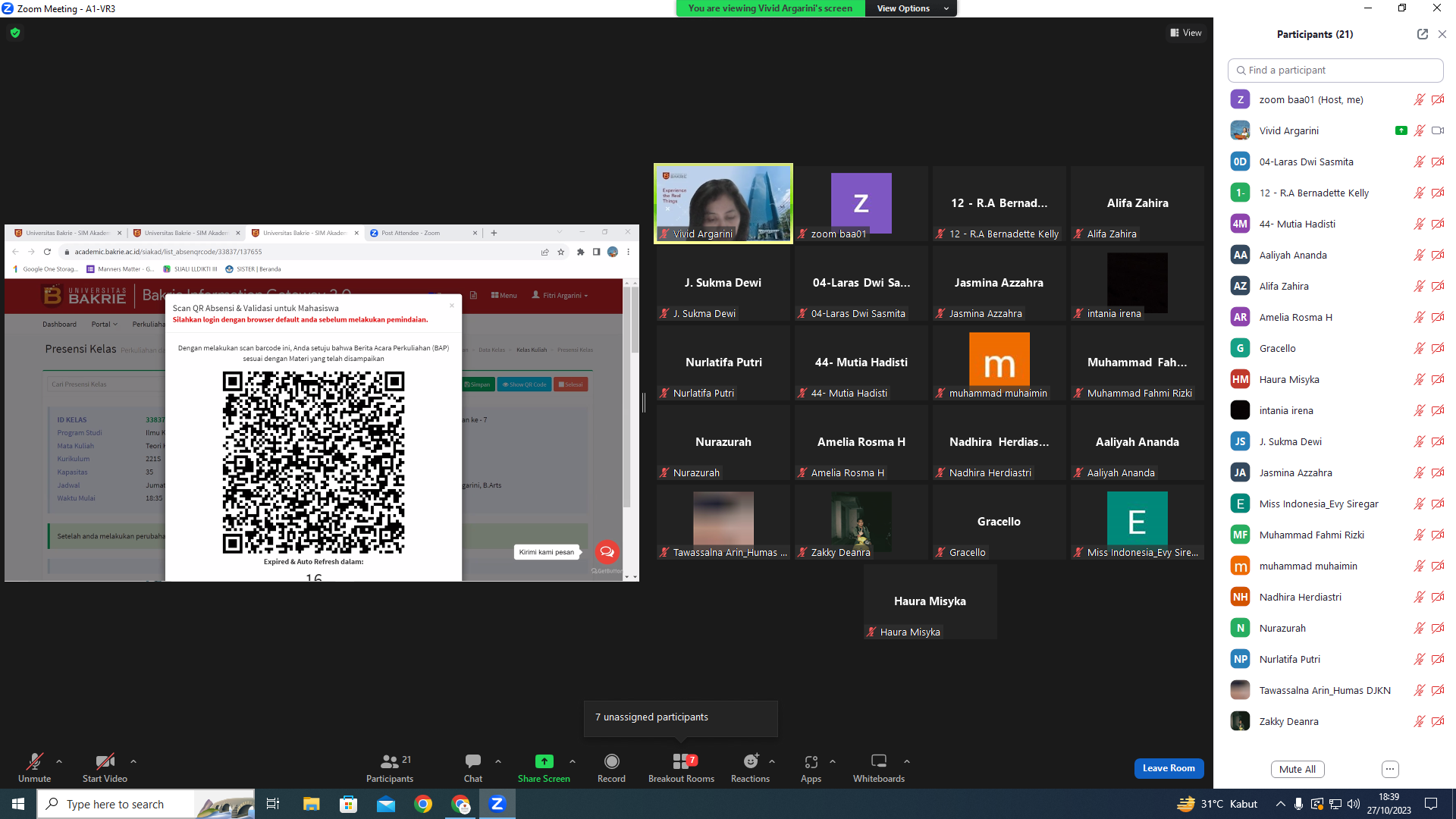Click video-off icon for Haura Misyka
Viewport: 1456px width, 819px height.
[1437, 379]
